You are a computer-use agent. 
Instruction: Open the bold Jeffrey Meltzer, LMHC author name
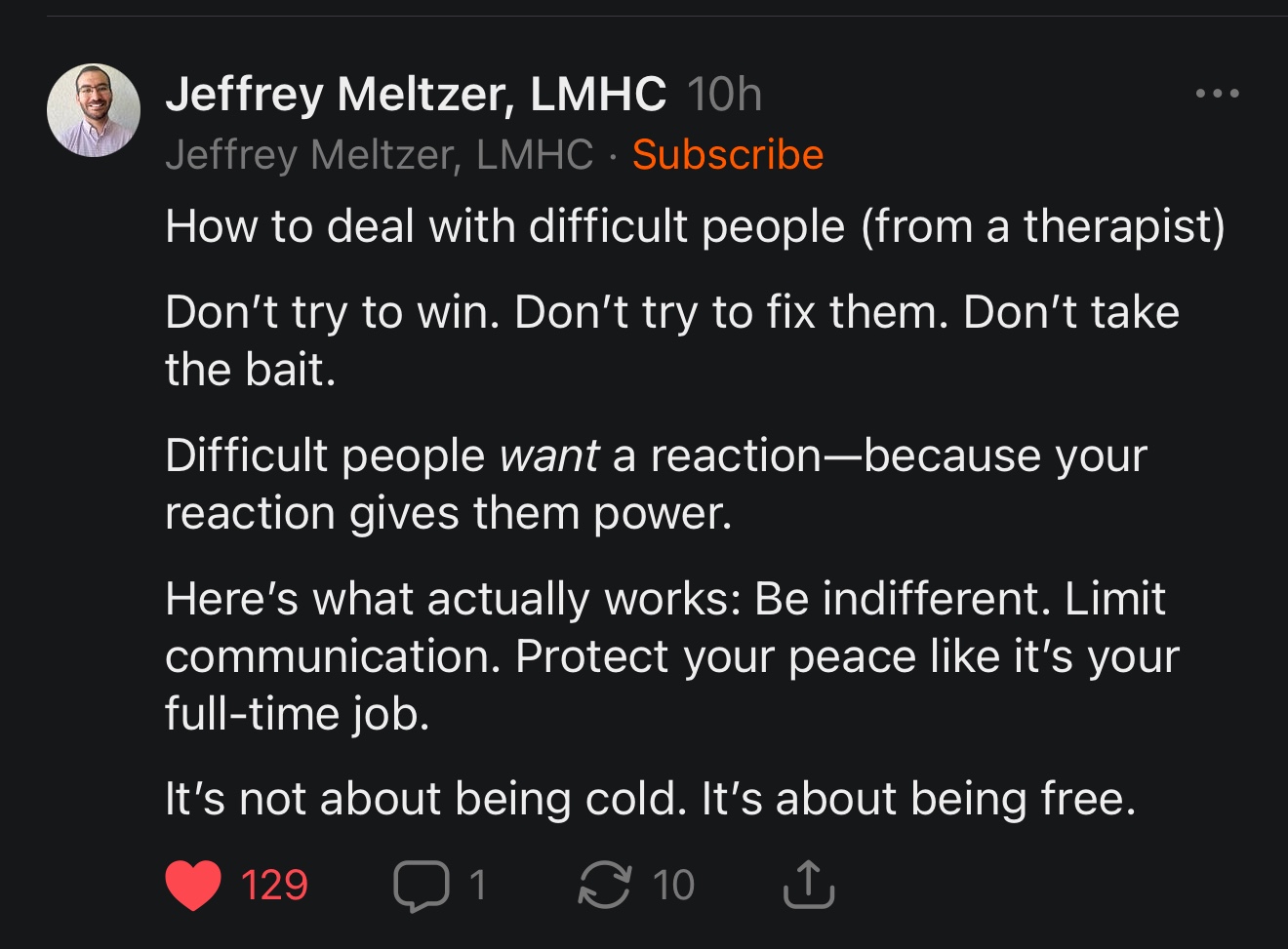point(416,94)
